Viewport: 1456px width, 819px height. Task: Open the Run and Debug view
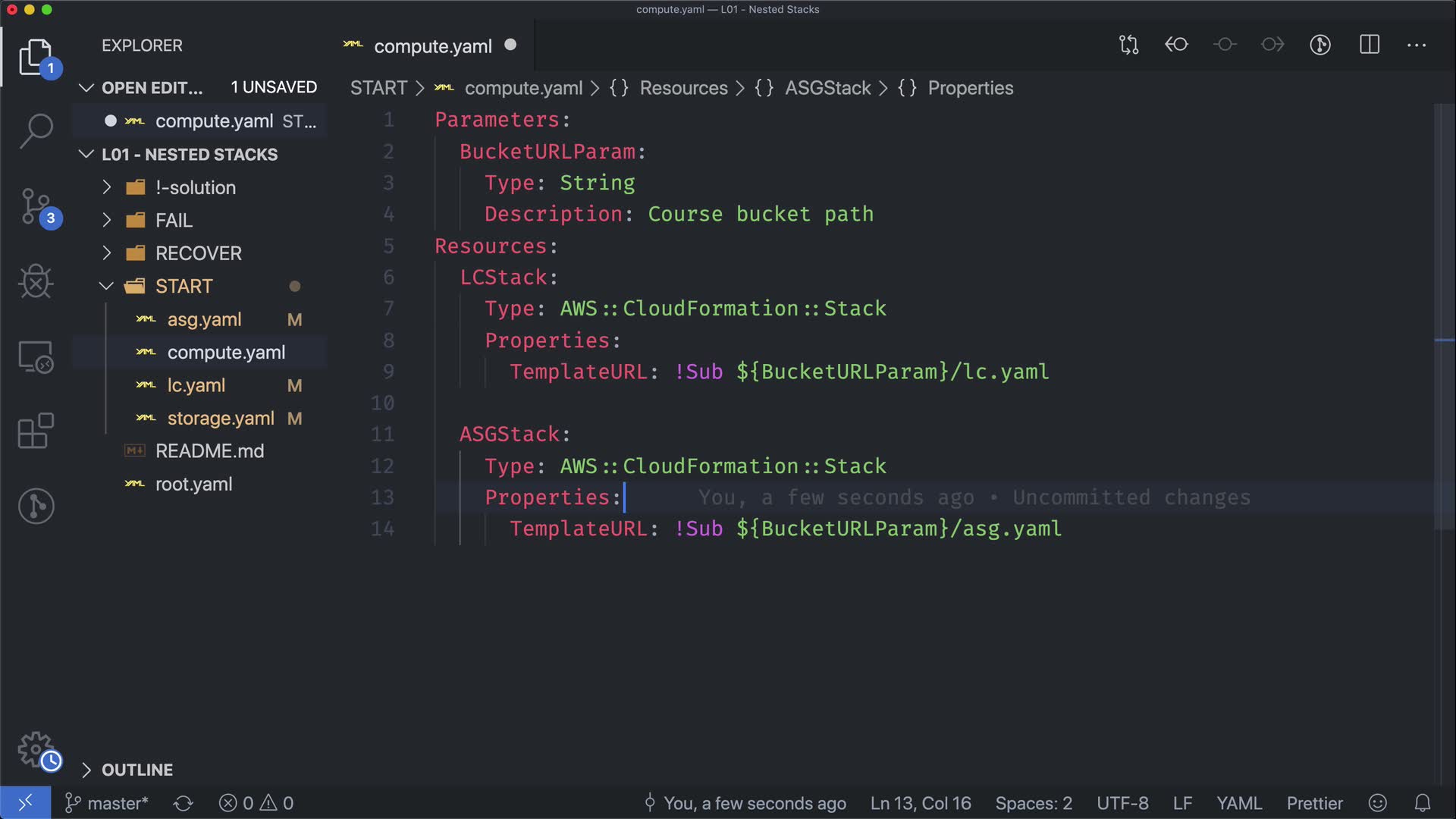click(x=36, y=282)
